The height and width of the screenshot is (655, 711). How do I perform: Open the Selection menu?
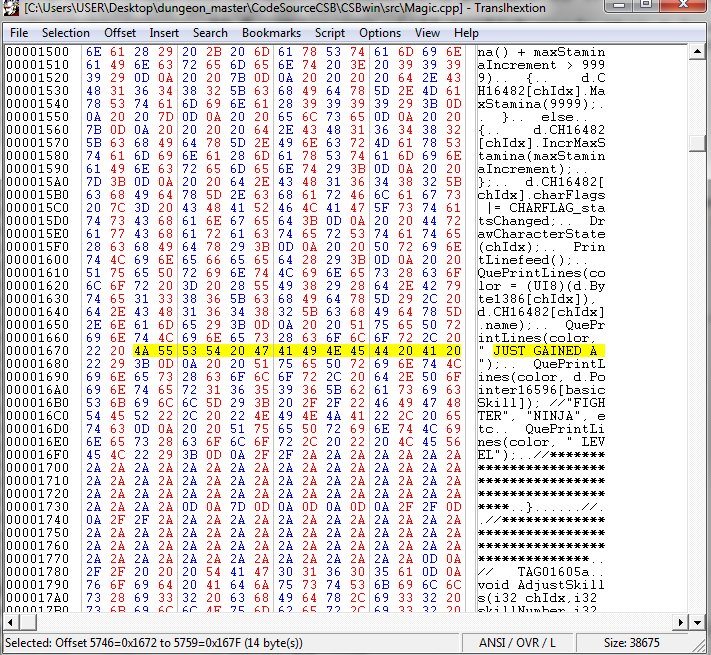click(66, 33)
